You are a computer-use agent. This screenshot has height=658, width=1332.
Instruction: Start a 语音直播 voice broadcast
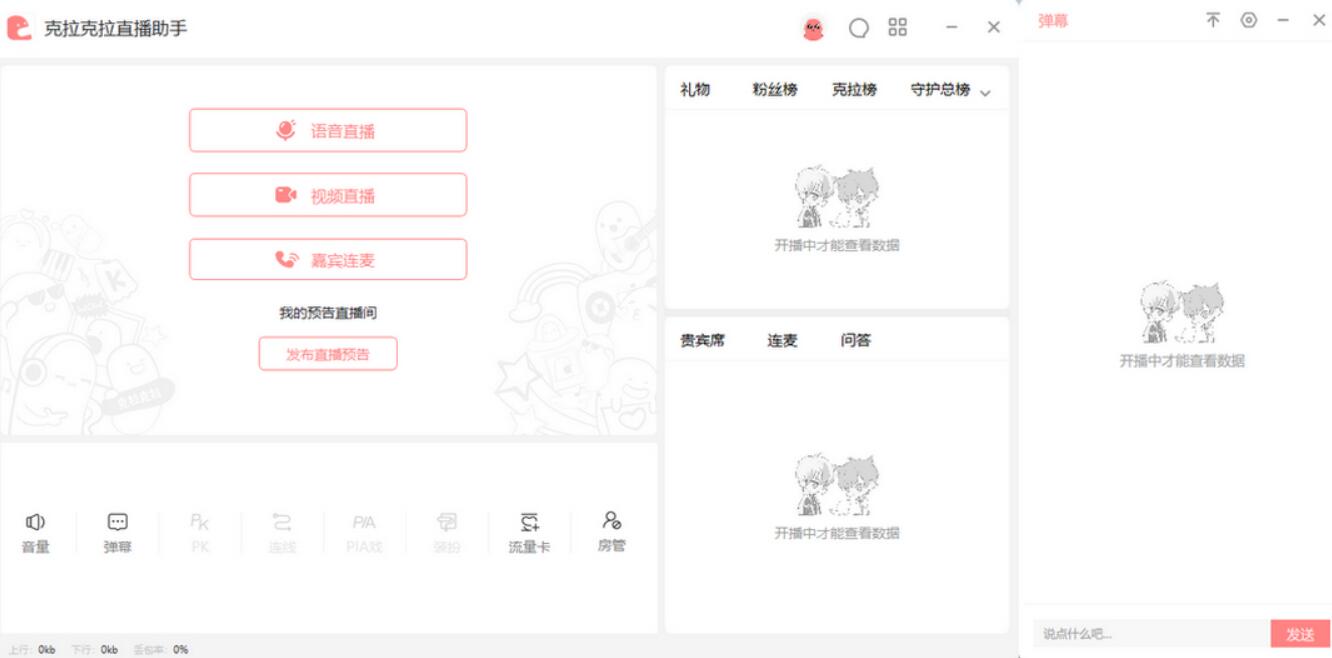pos(328,131)
